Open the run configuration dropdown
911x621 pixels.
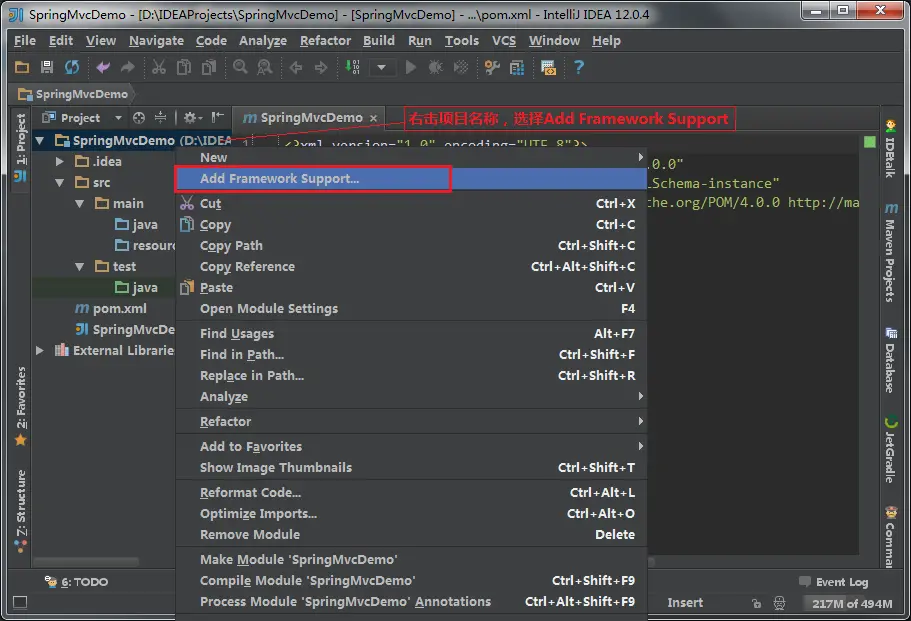pos(381,67)
